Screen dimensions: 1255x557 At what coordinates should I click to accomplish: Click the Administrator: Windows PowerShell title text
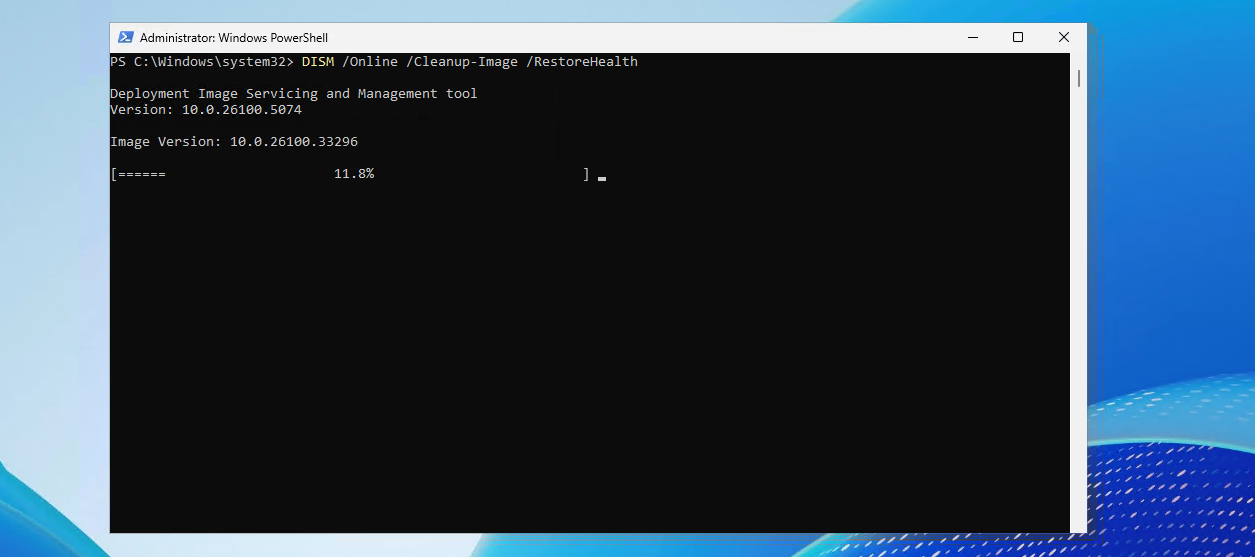(234, 38)
